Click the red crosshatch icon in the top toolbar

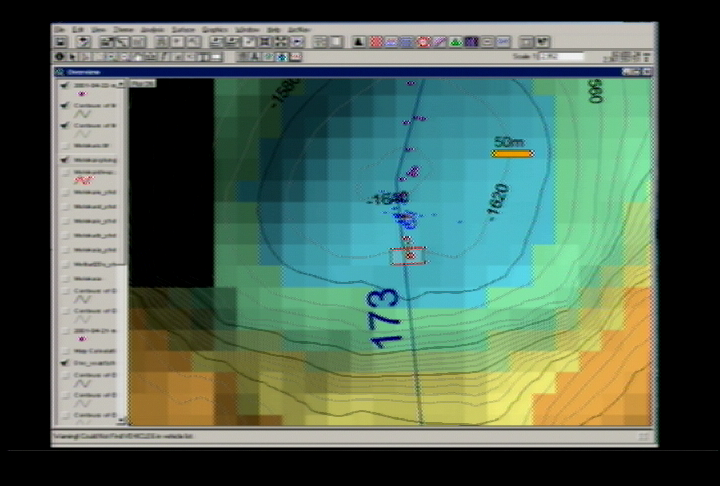pyautogui.click(x=376, y=42)
